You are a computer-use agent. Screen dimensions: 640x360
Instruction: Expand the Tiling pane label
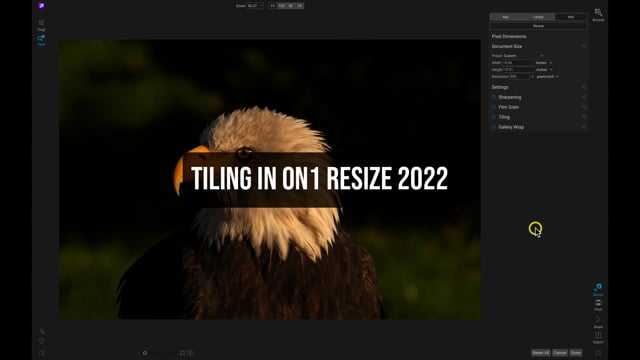(504, 117)
